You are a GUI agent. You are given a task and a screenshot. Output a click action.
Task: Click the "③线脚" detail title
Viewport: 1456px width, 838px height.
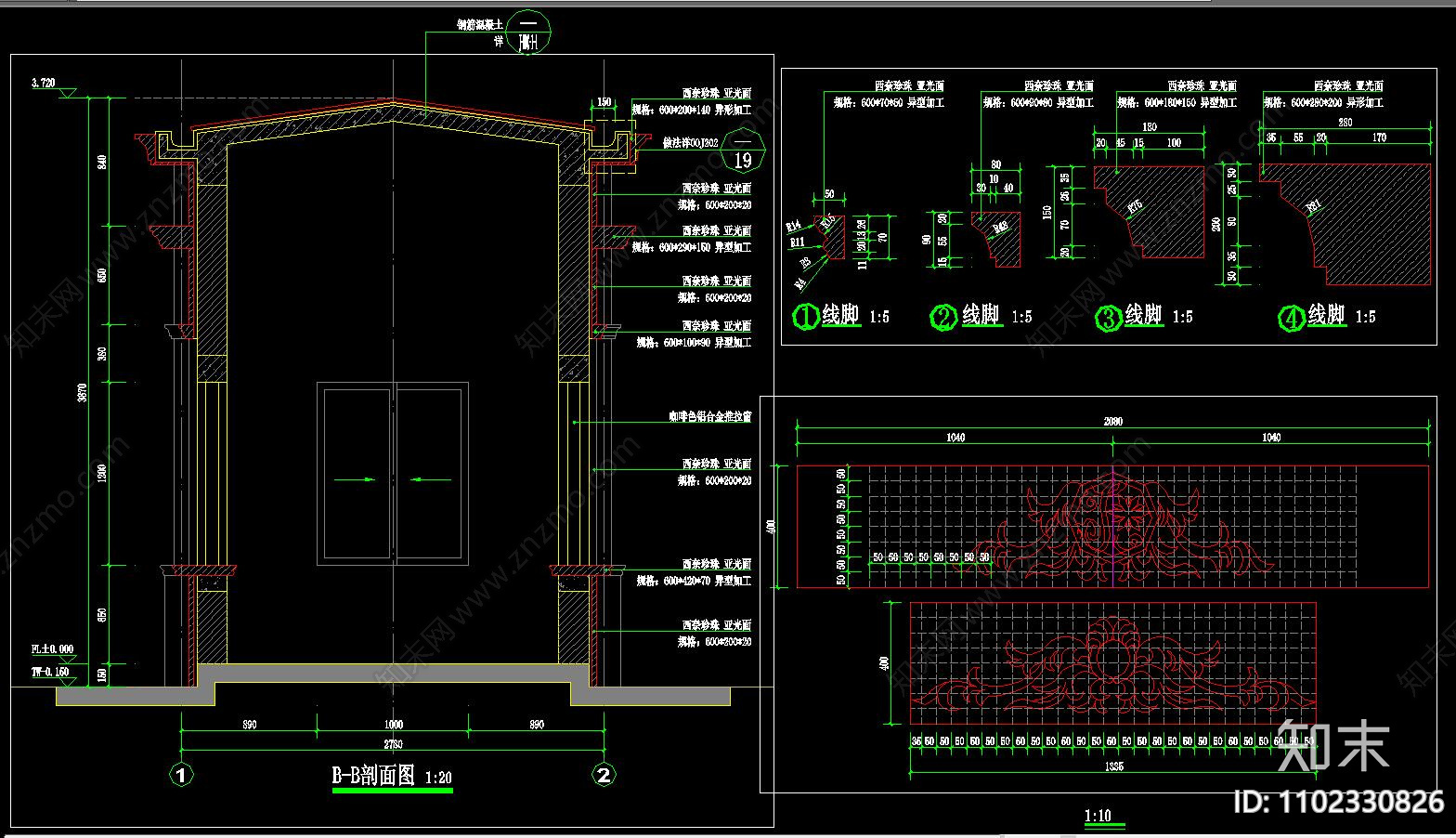pos(1130,317)
